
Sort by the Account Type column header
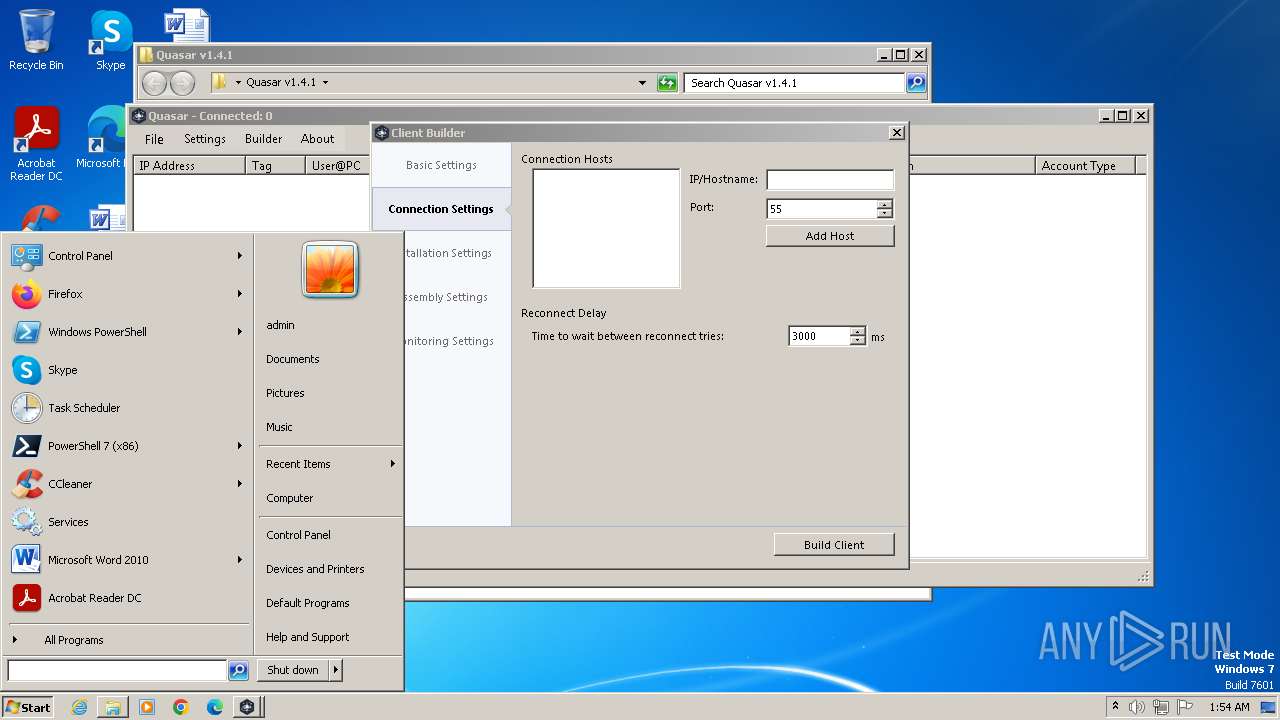click(1086, 166)
